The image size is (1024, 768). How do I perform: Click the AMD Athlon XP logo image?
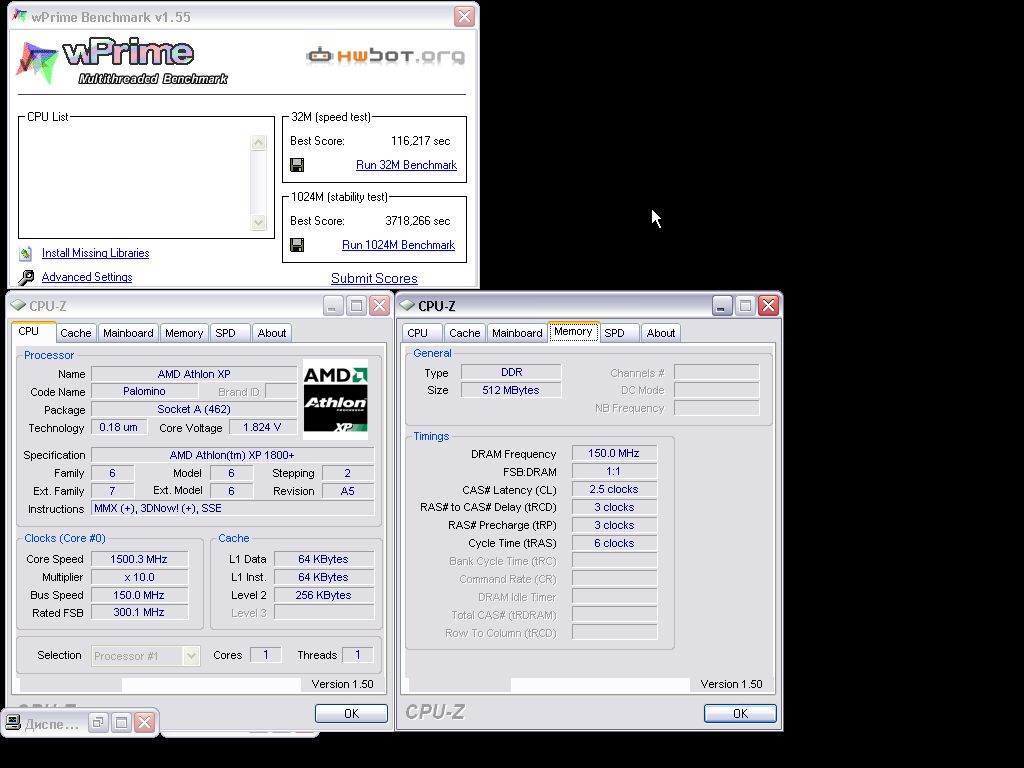coord(336,399)
